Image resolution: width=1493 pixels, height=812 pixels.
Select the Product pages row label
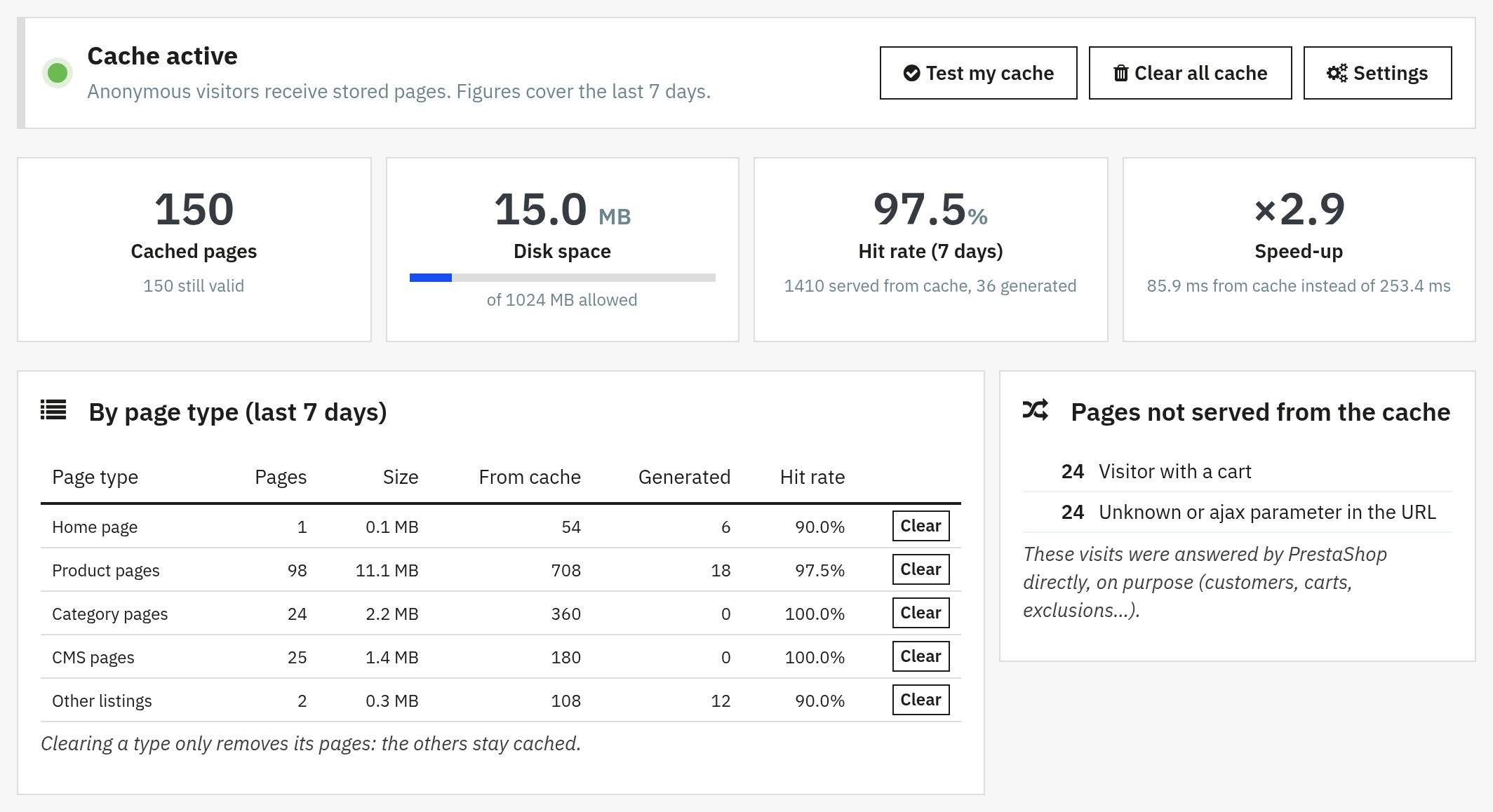106,571
